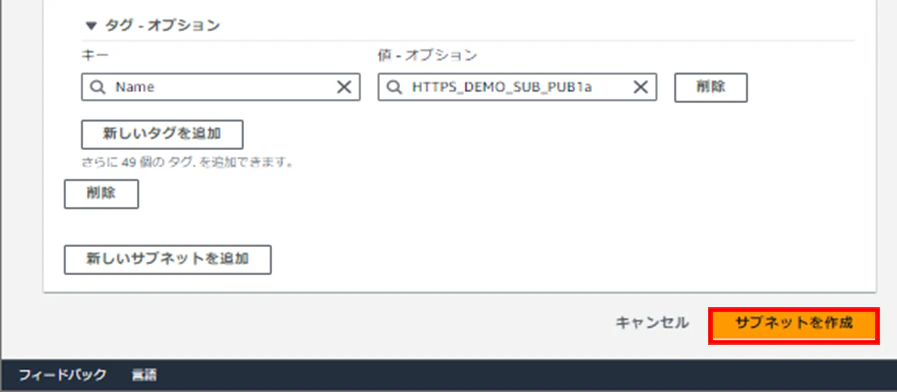Click 新しいサブネットを追加 button

[x=168, y=260]
